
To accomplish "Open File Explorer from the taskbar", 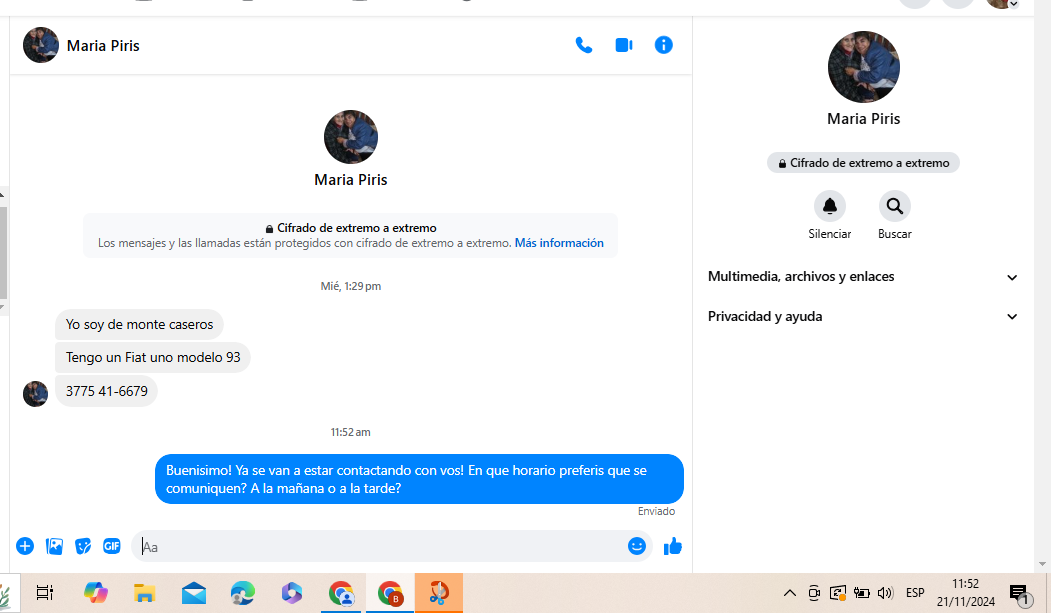I will [x=145, y=593].
